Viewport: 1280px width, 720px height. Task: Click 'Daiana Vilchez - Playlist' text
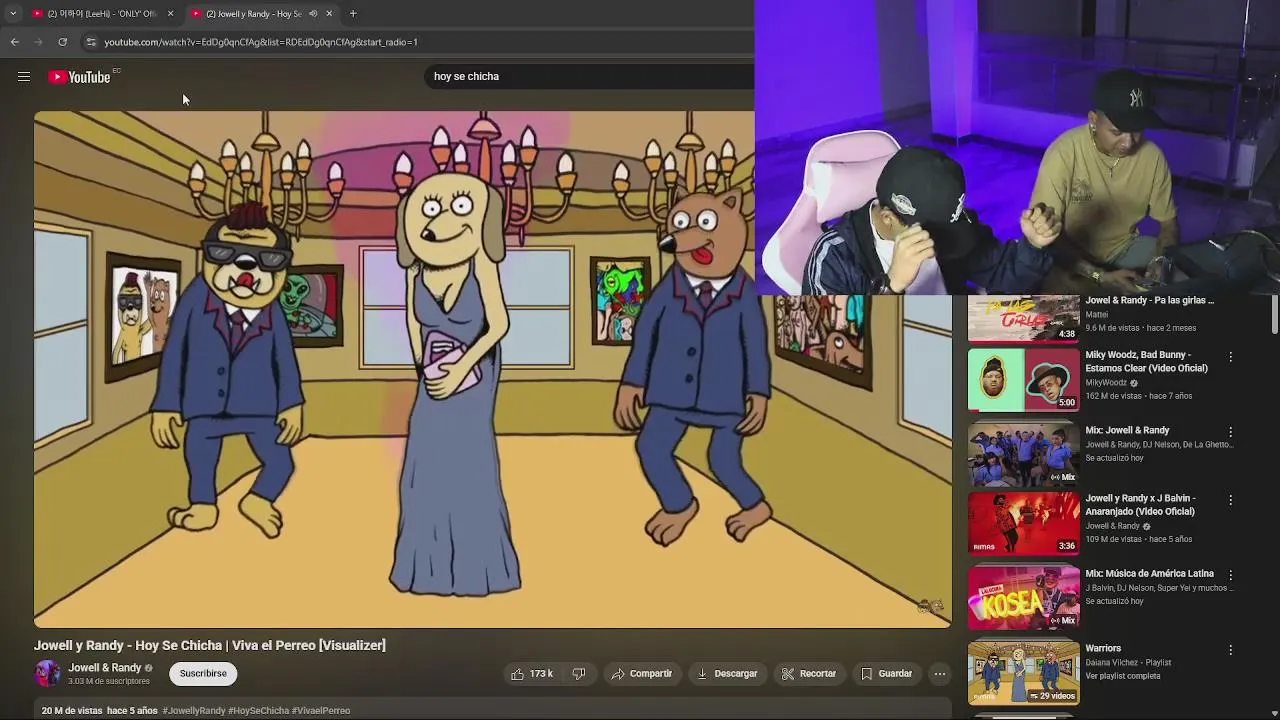[1128, 662]
